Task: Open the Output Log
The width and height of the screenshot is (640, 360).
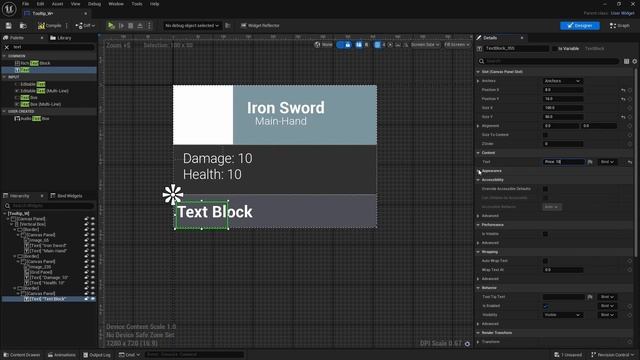Action: (x=97, y=355)
